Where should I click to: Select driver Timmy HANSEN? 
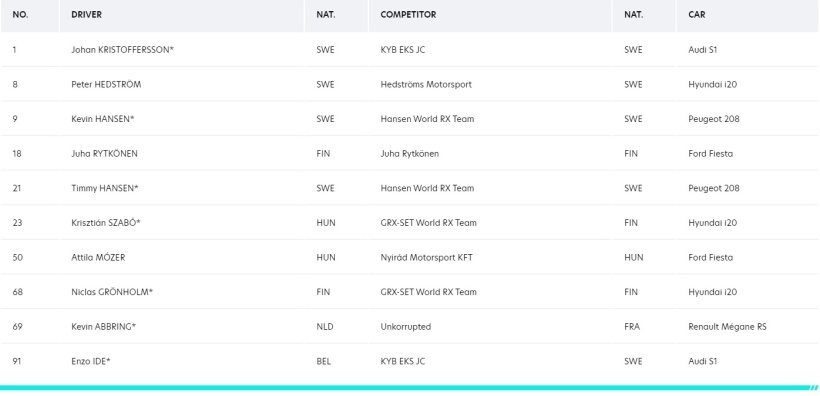click(x=105, y=188)
